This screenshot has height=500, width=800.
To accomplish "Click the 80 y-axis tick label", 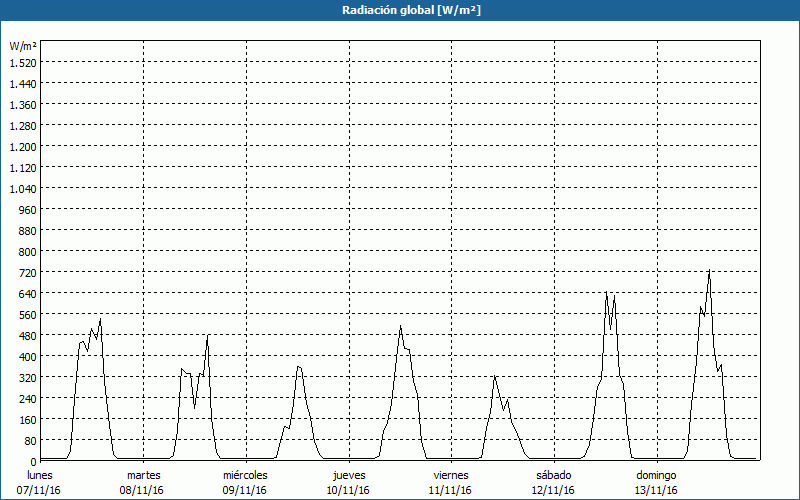I will (x=30, y=440).
